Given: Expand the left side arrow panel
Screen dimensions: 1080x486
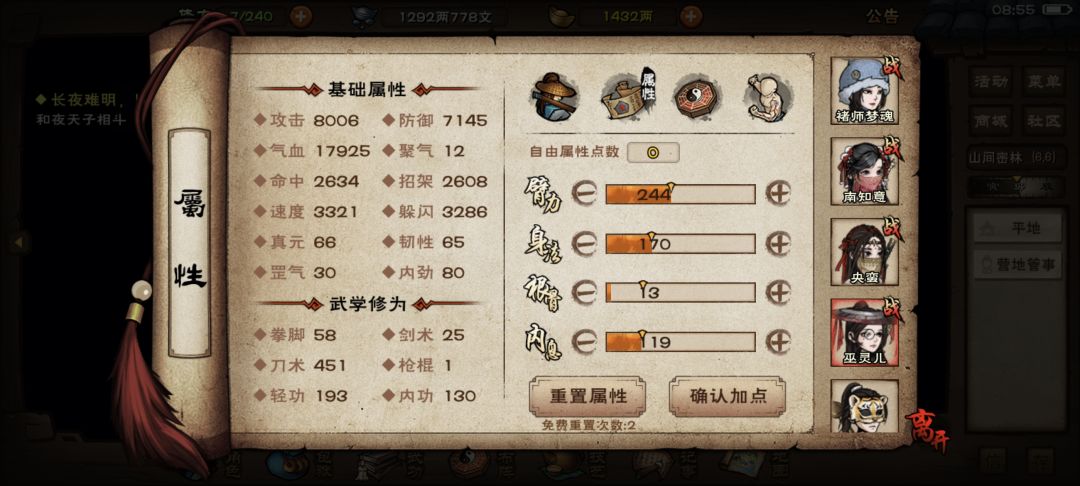Looking at the screenshot, I should (x=19, y=242).
